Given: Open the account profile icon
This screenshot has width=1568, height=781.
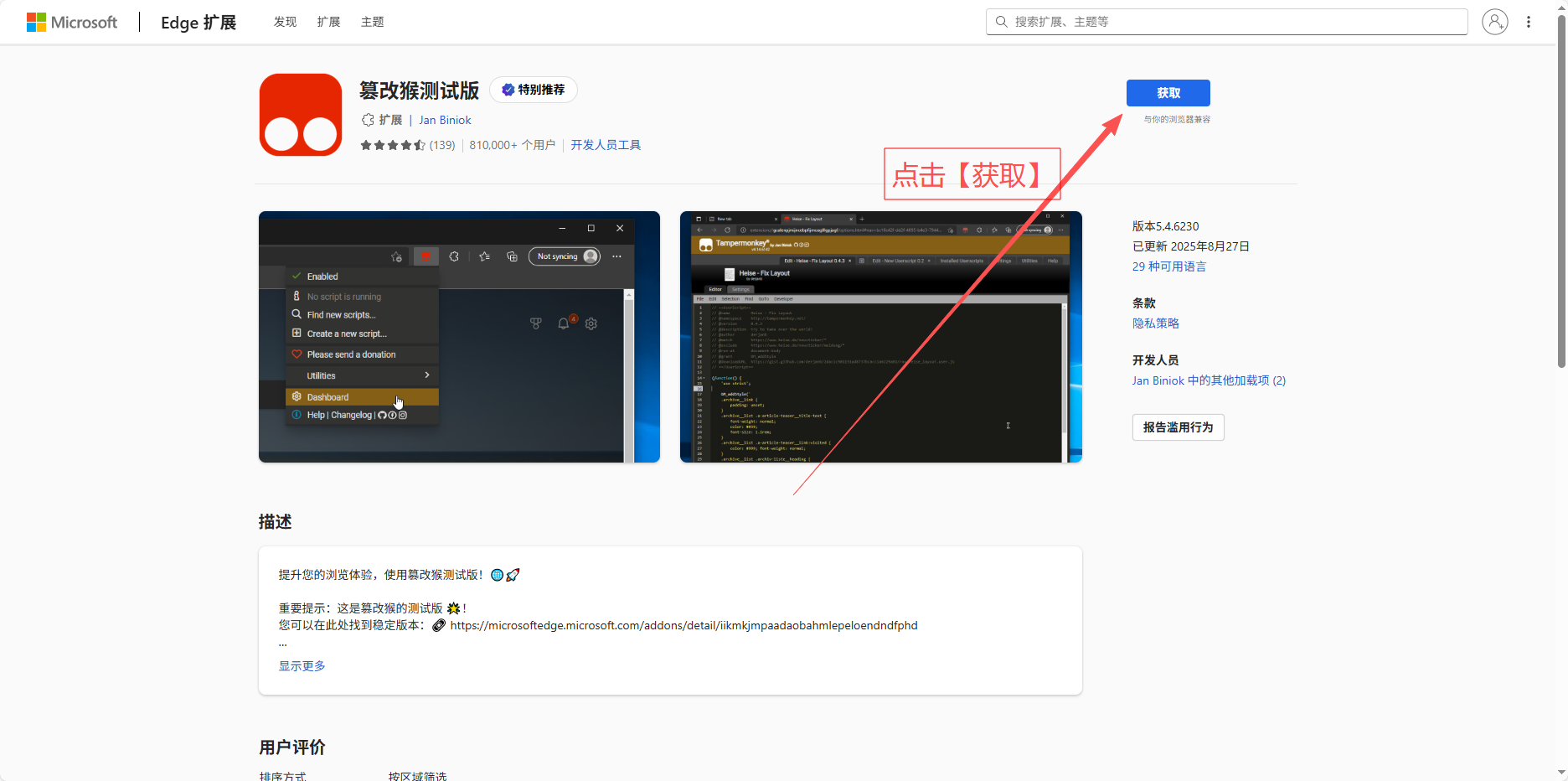Looking at the screenshot, I should pos(1496,22).
